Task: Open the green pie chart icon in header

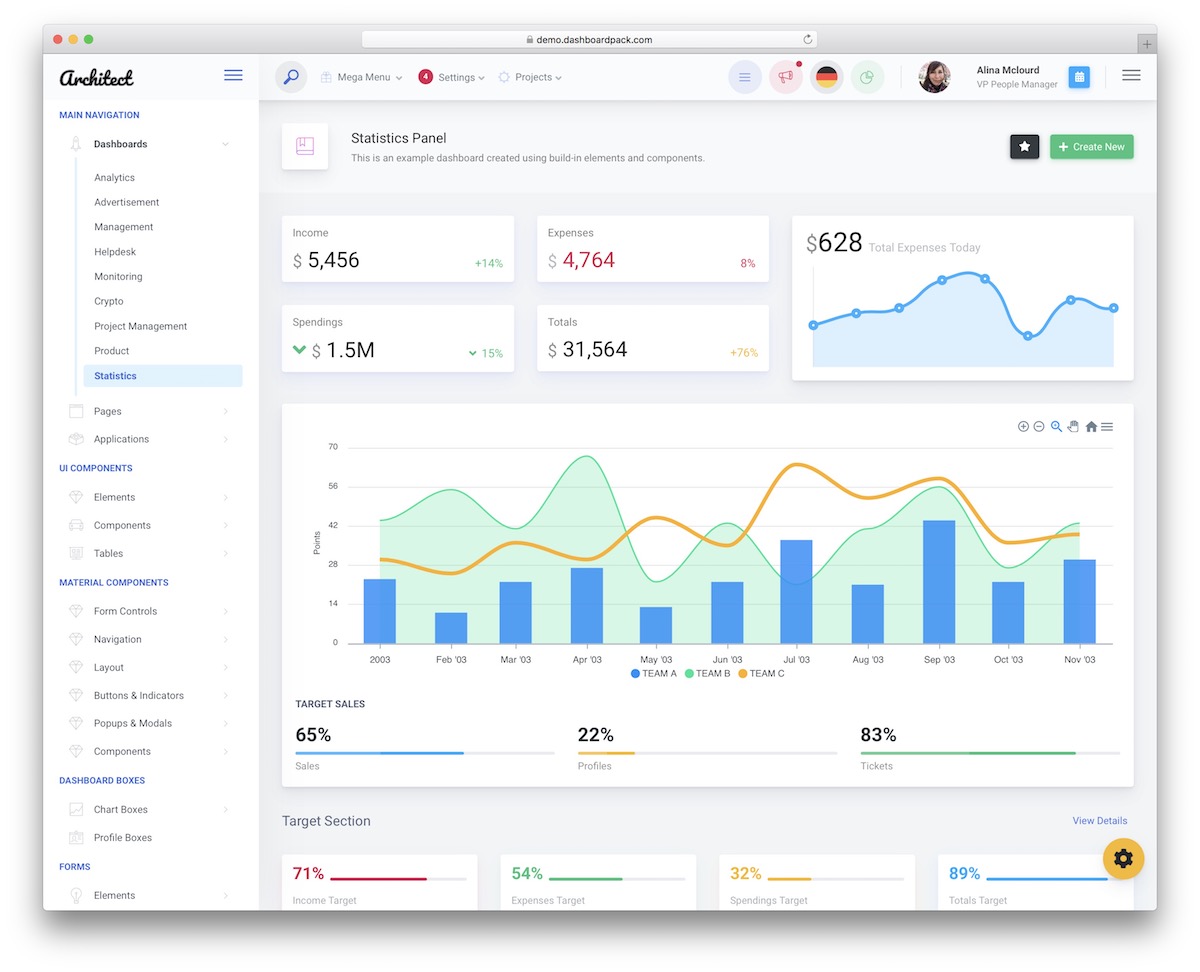Action: 867,77
